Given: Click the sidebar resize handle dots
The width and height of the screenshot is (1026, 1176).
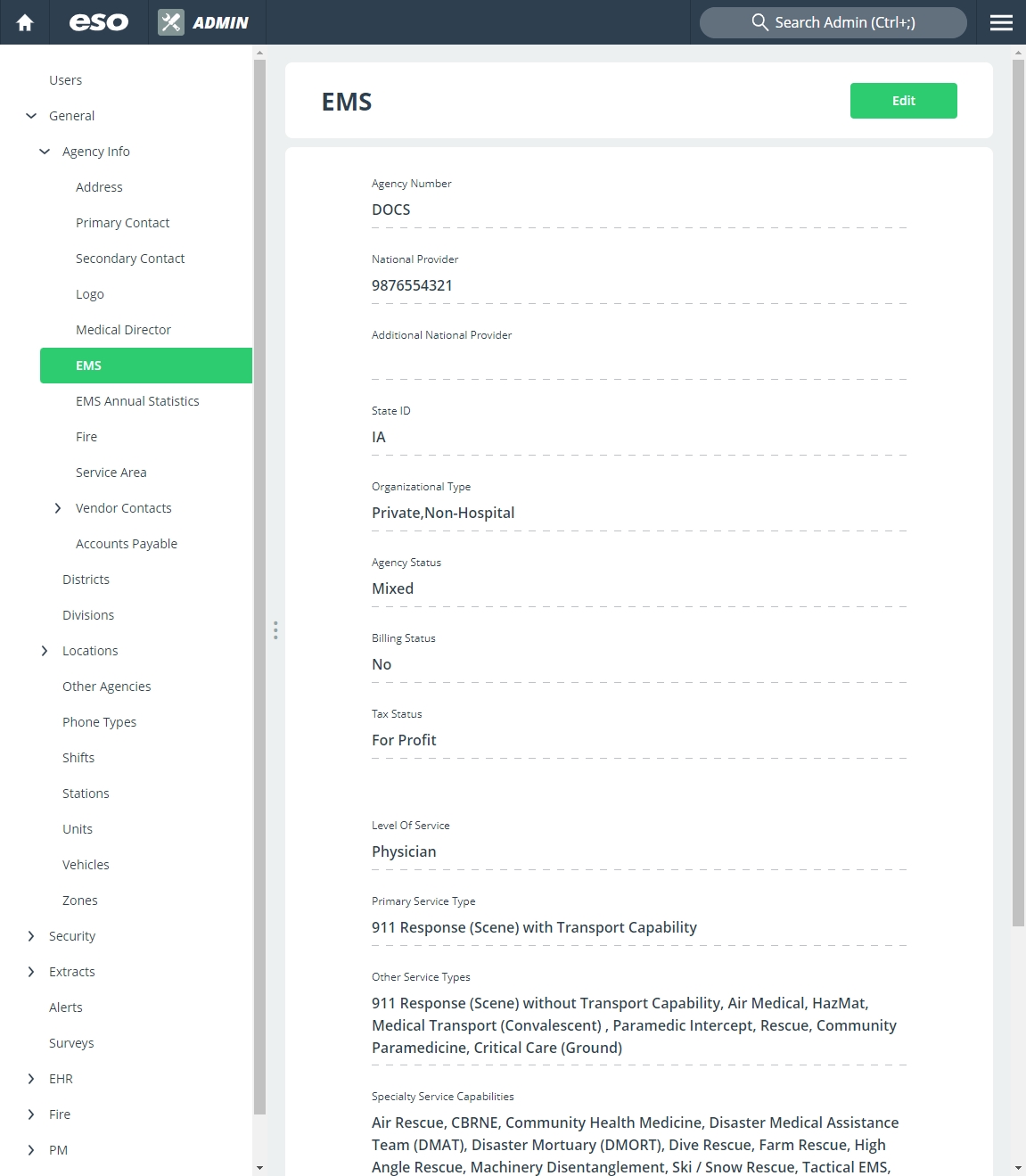Looking at the screenshot, I should (x=275, y=630).
